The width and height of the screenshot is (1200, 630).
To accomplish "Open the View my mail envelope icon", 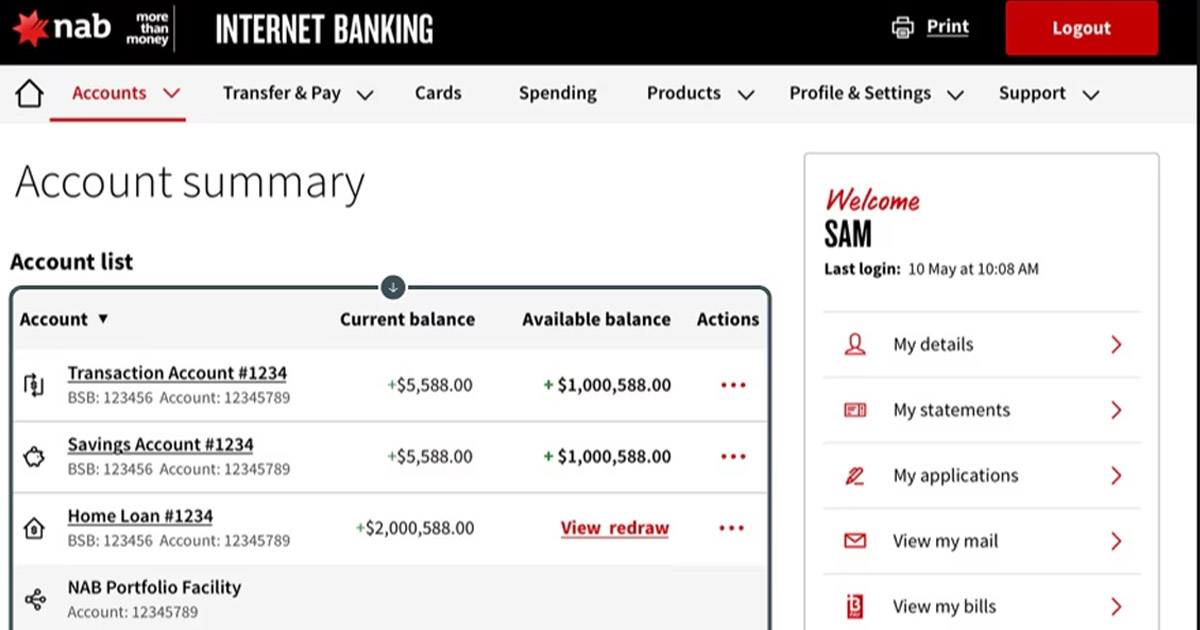I will coord(856,541).
